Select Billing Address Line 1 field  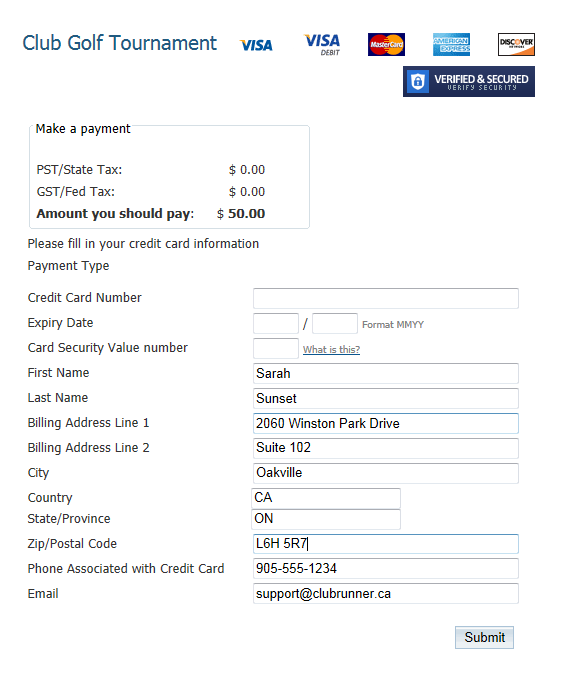coord(386,423)
